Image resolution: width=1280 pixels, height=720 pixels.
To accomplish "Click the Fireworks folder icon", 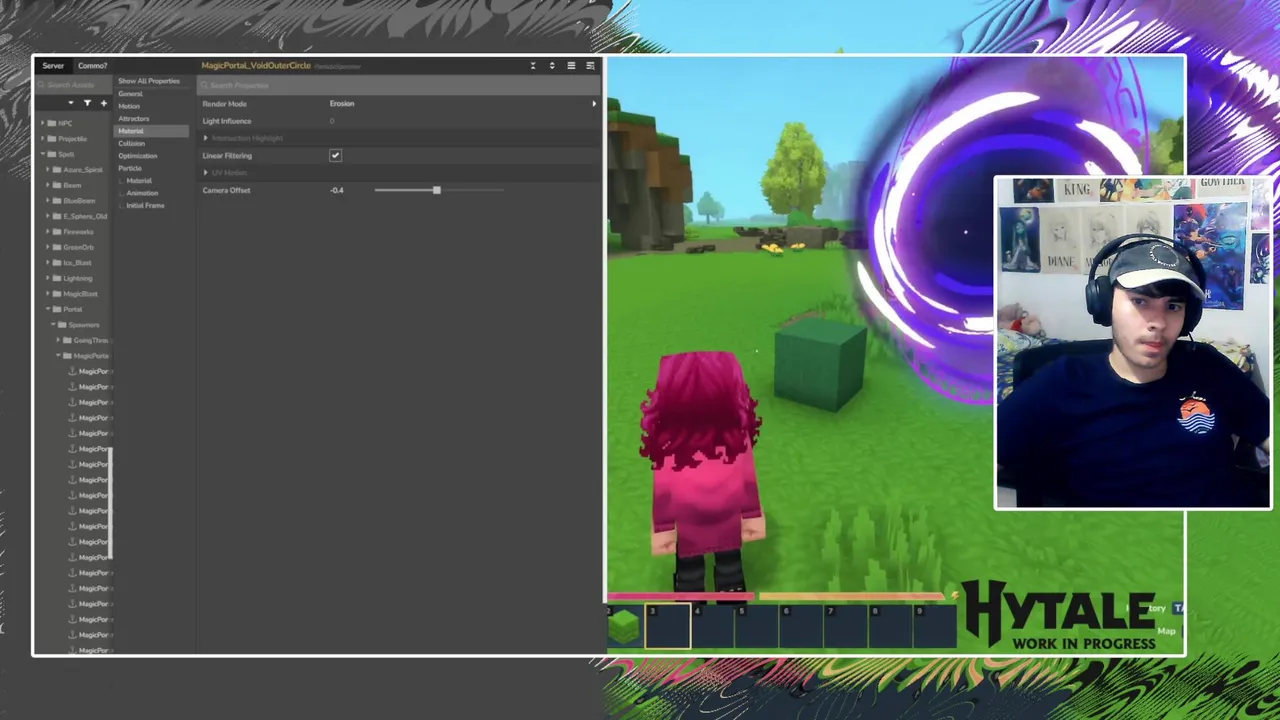I will pyautogui.click(x=57, y=232).
